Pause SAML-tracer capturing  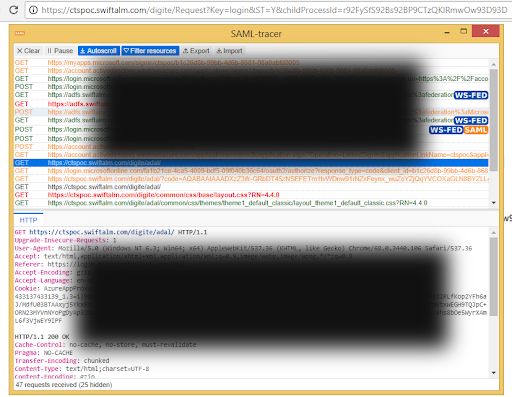(60, 51)
